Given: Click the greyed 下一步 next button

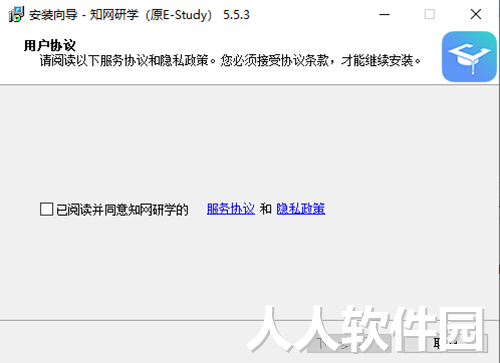Looking at the screenshot, I should (349, 343).
